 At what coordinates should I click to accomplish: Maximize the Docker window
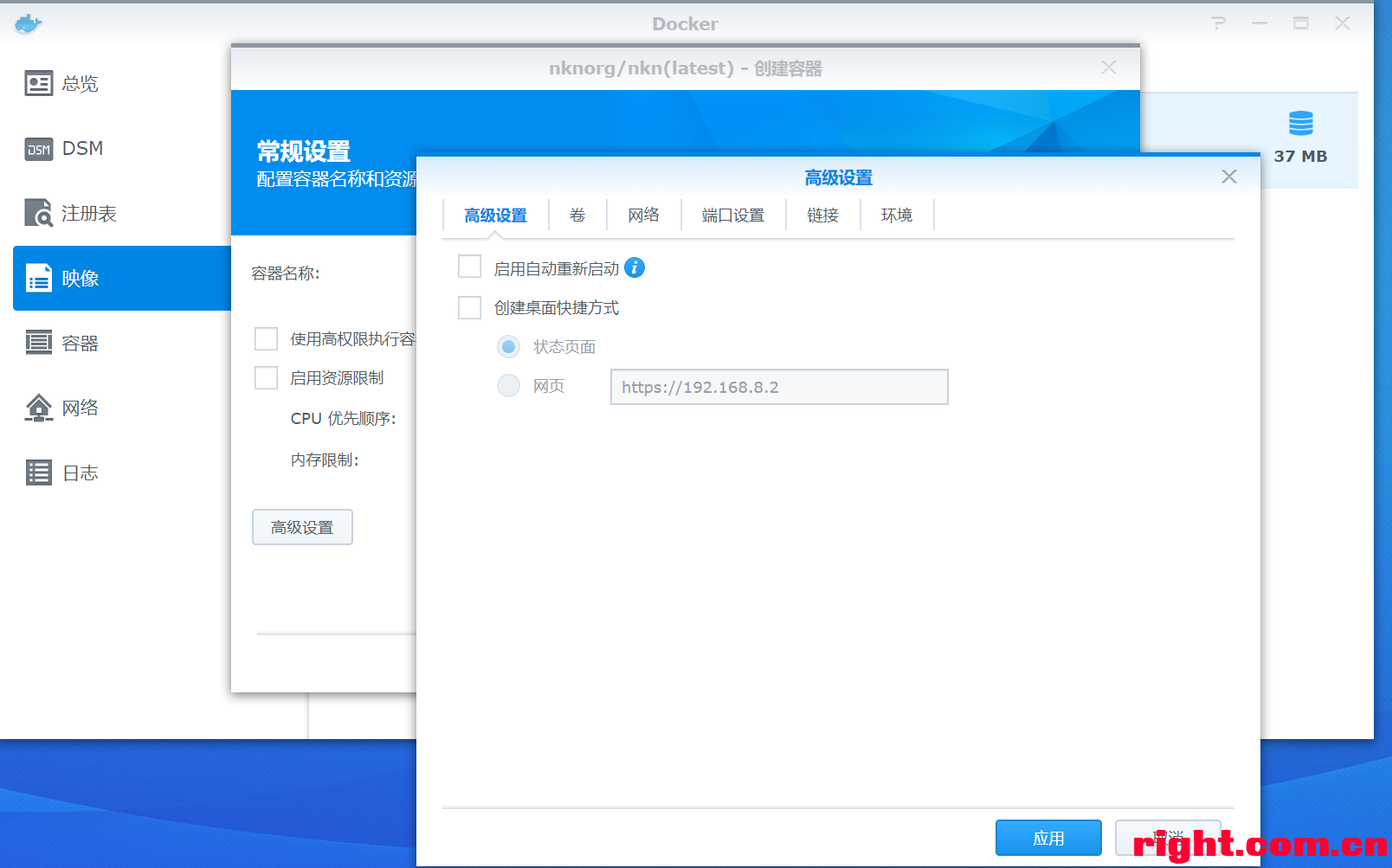pyautogui.click(x=1301, y=23)
